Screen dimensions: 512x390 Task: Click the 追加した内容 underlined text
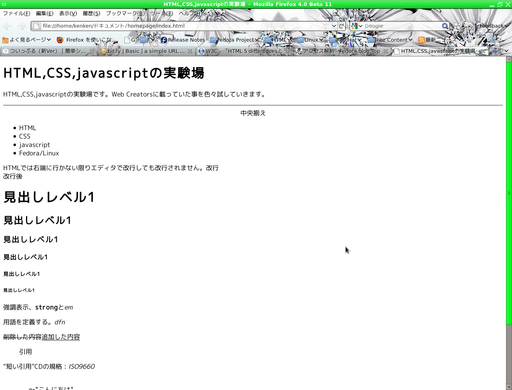coord(61,337)
